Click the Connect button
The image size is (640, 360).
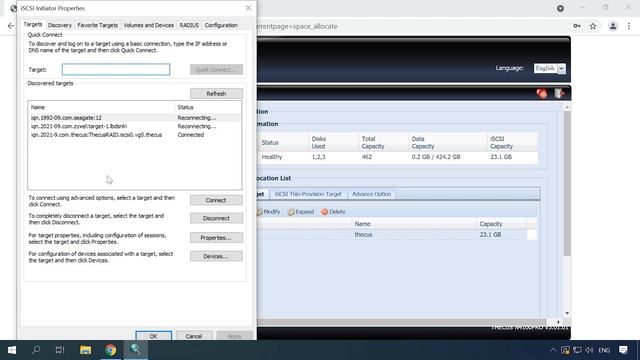coord(216,200)
